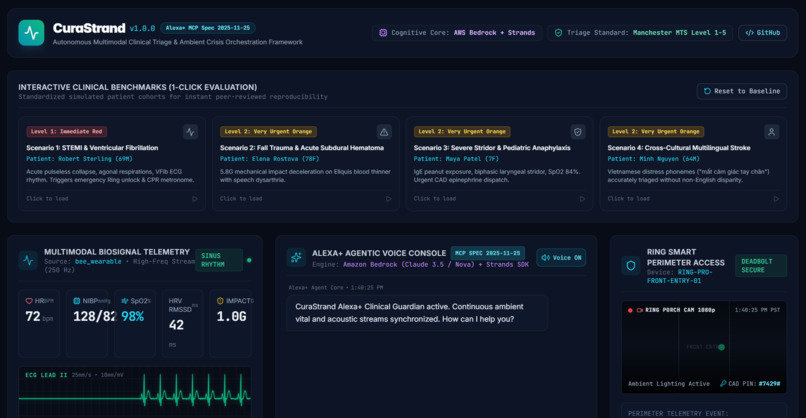
Task: Click the biosignal telemetry pulse icon
Action: tap(28, 260)
